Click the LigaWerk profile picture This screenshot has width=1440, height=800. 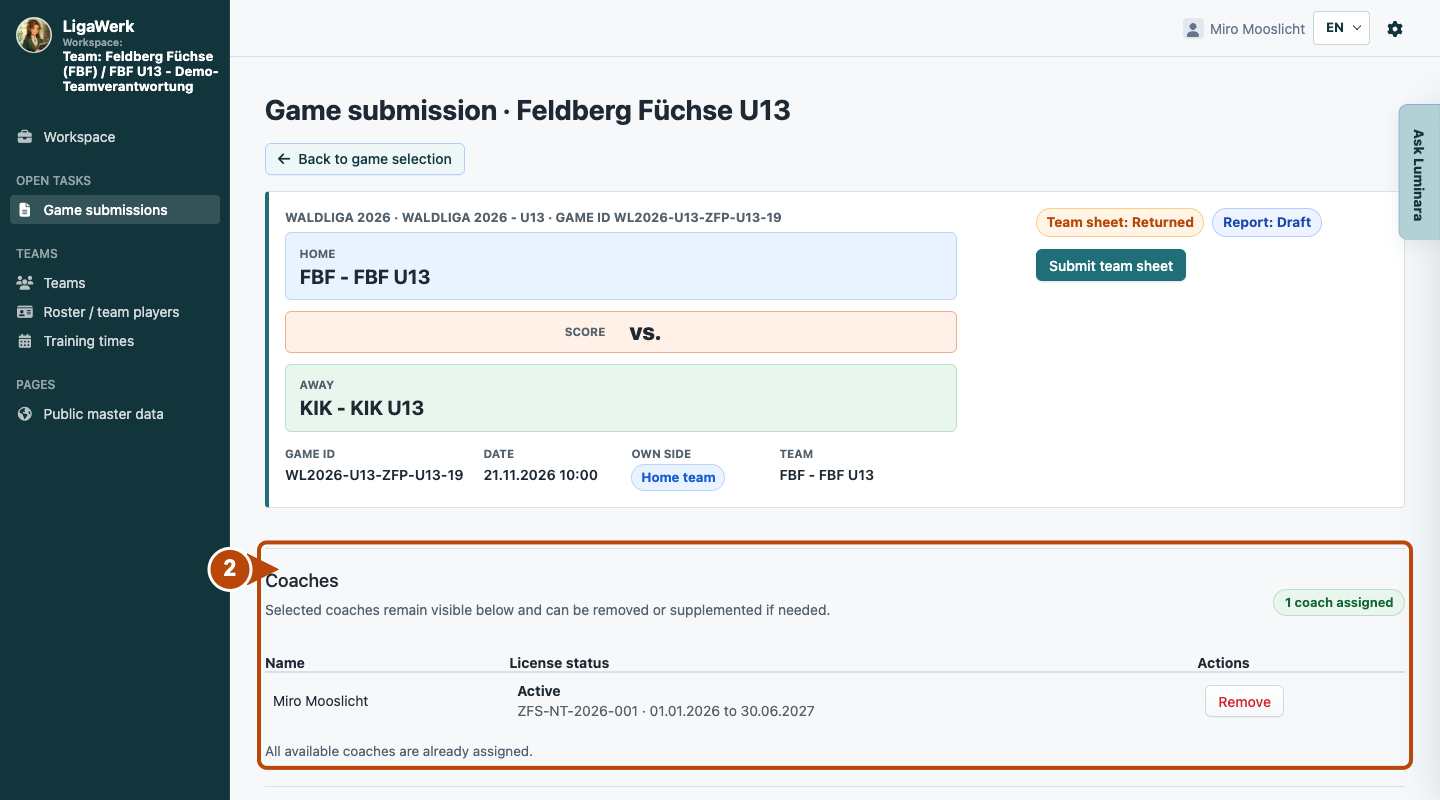[34, 35]
